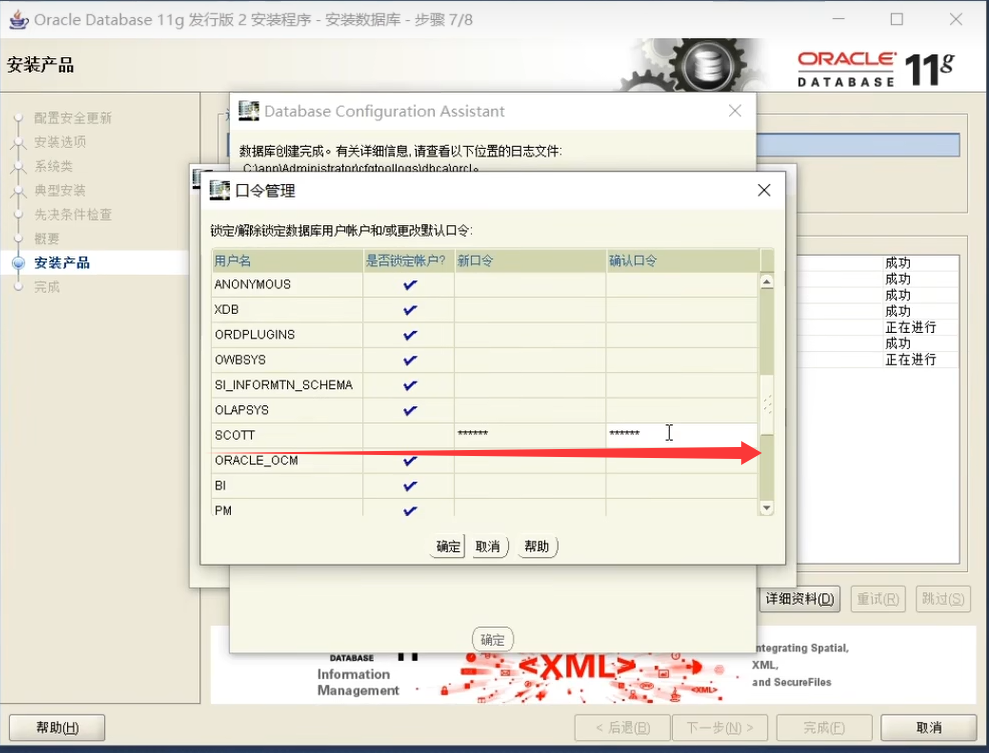Maximize the Oracle installer window
Image resolution: width=989 pixels, height=753 pixels.
click(x=896, y=20)
